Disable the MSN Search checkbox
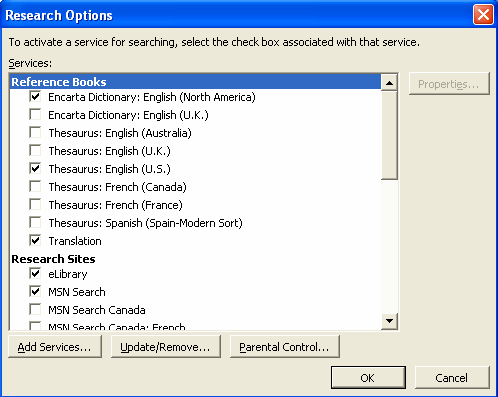The image size is (498, 397). [35, 292]
